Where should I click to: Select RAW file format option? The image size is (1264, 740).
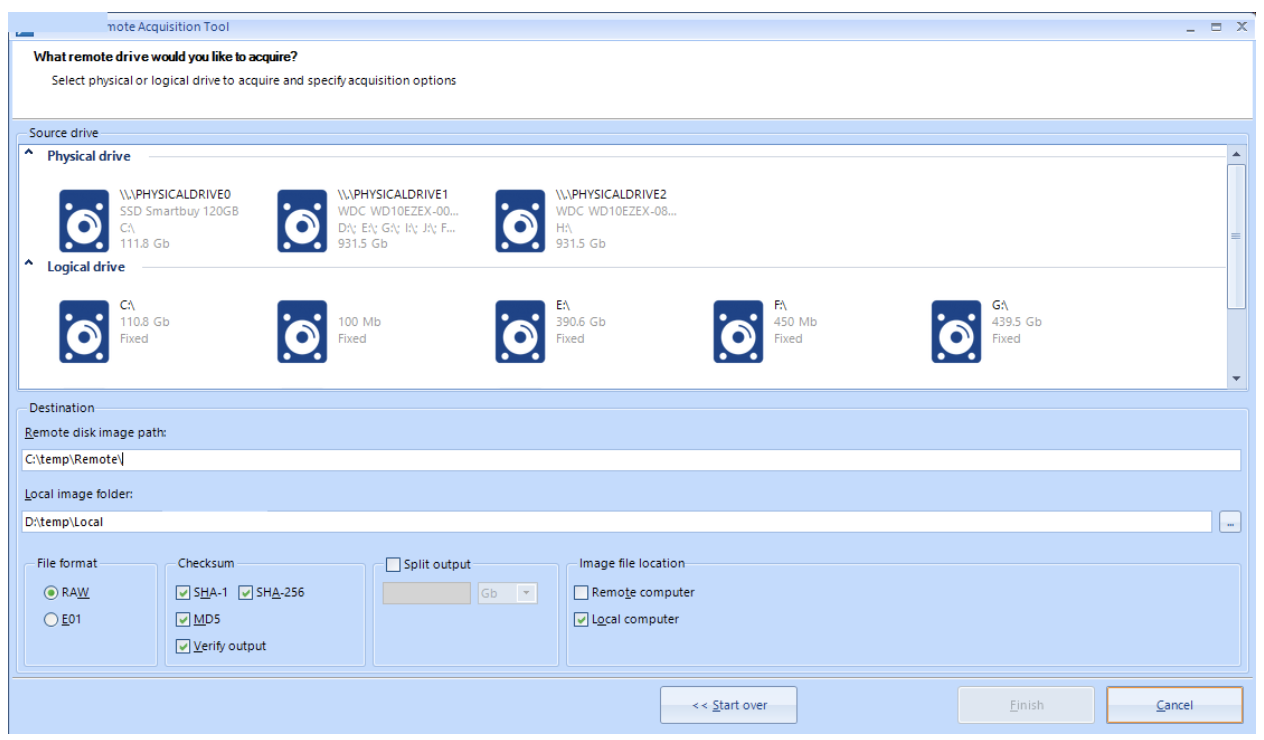point(50,592)
